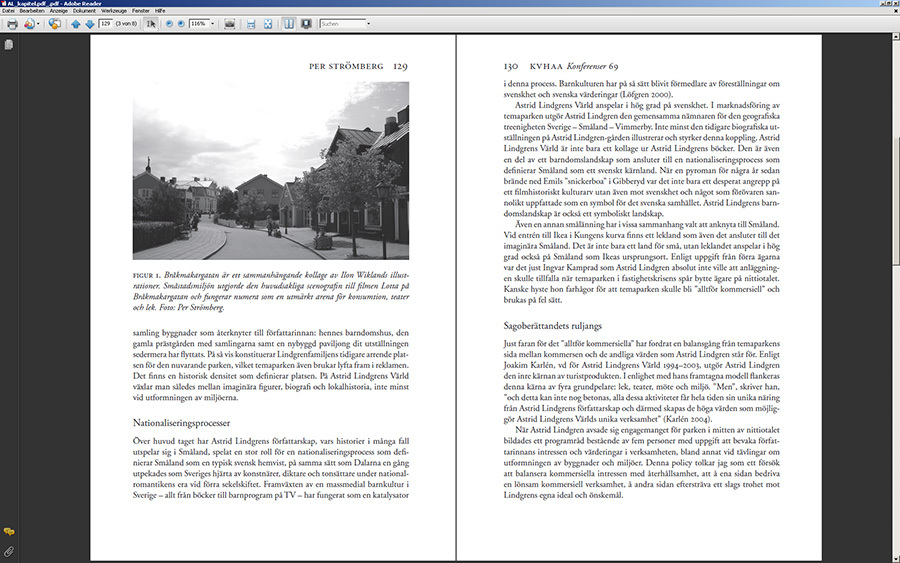The width and height of the screenshot is (900, 563).
Task: Click the full screen monitor icon
Action: pyautogui.click(x=307, y=24)
